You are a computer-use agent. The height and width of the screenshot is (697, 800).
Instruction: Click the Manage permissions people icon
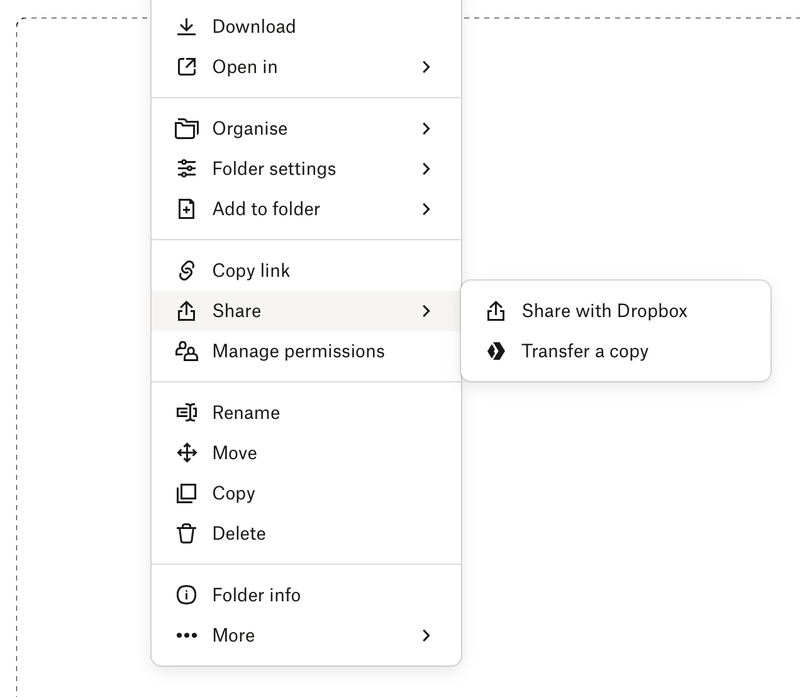tap(186, 351)
